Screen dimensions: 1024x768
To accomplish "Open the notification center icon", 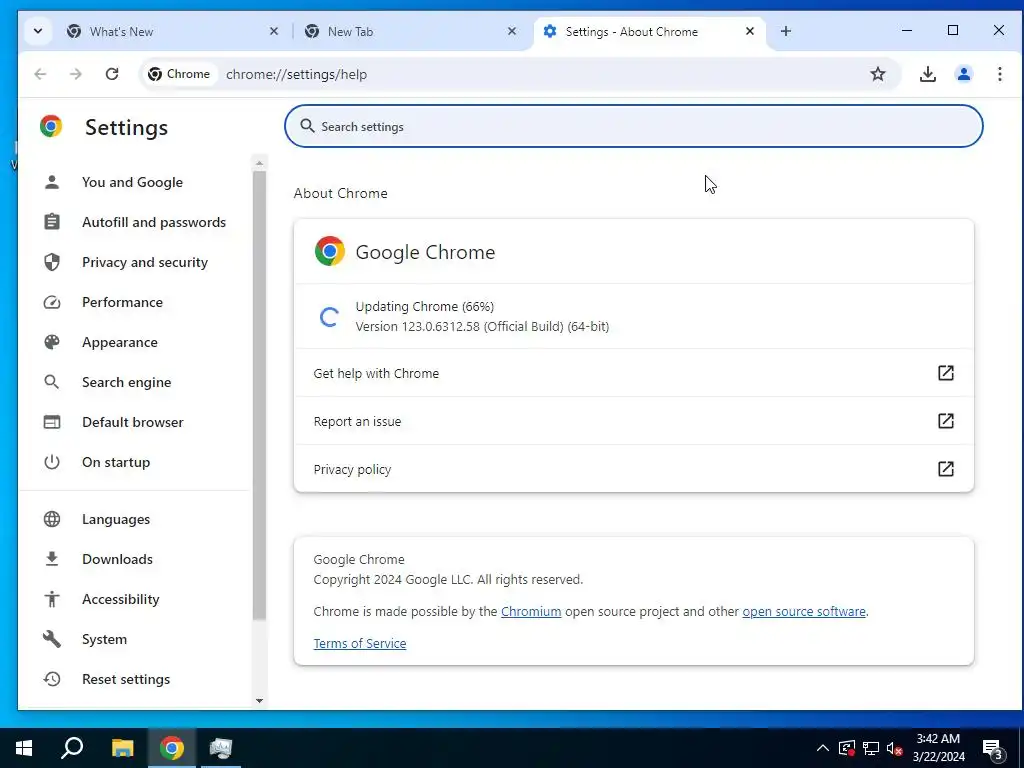I will [x=993, y=749].
